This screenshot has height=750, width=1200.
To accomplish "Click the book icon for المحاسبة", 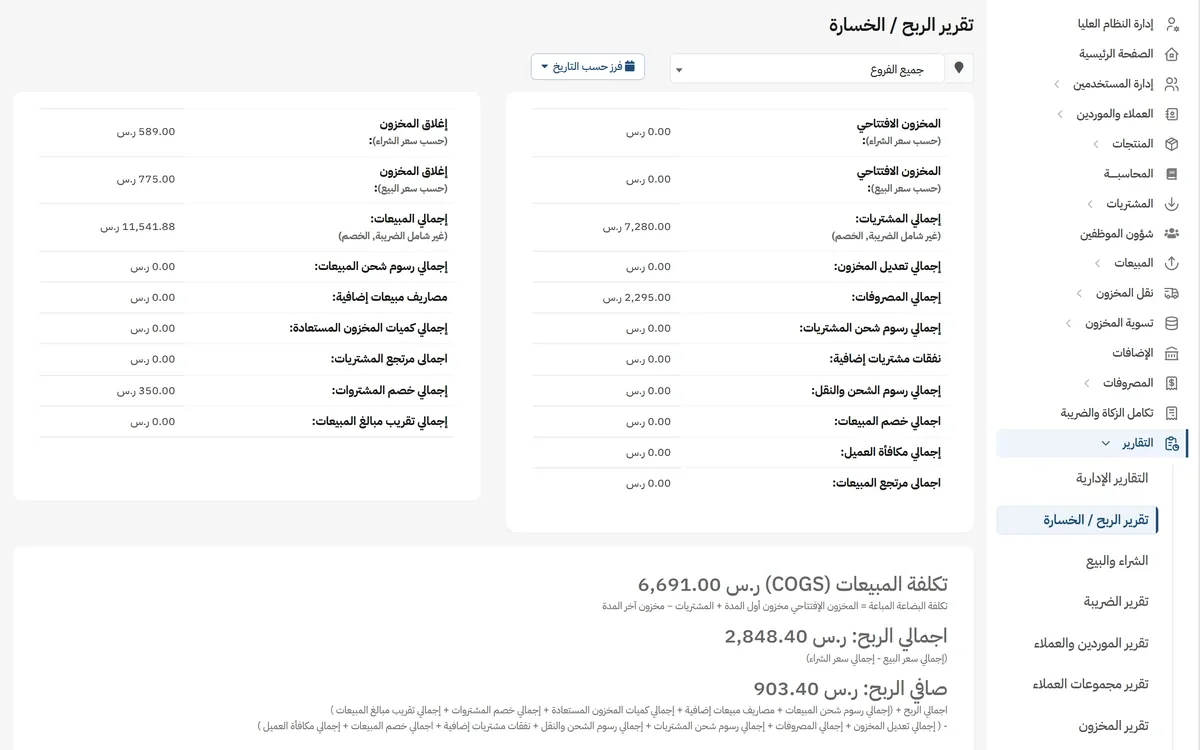I will point(1172,174).
